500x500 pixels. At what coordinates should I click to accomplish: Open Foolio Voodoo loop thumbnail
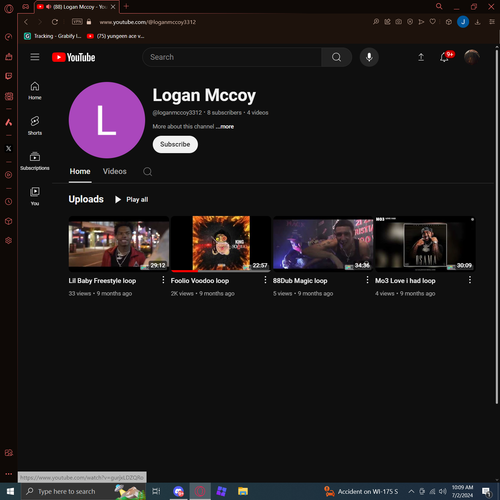tap(221, 244)
